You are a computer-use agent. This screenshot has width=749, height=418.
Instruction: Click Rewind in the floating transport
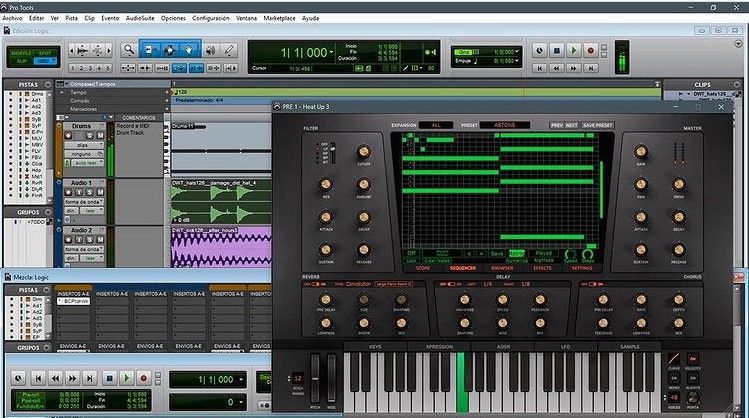[55, 378]
